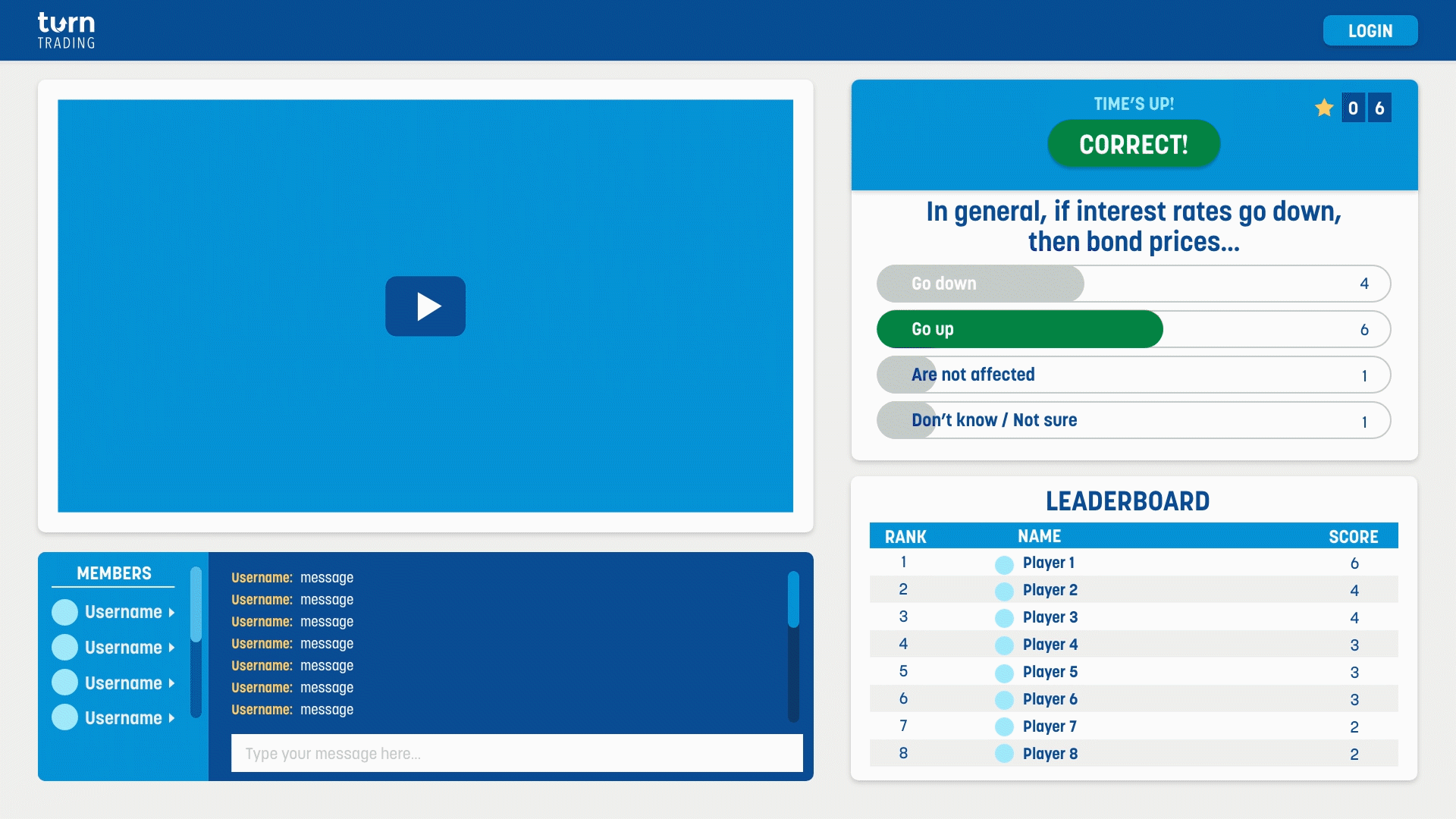Click Player 8 avatar circle
Image resolution: width=1456 pixels, height=819 pixels.
[1004, 754]
